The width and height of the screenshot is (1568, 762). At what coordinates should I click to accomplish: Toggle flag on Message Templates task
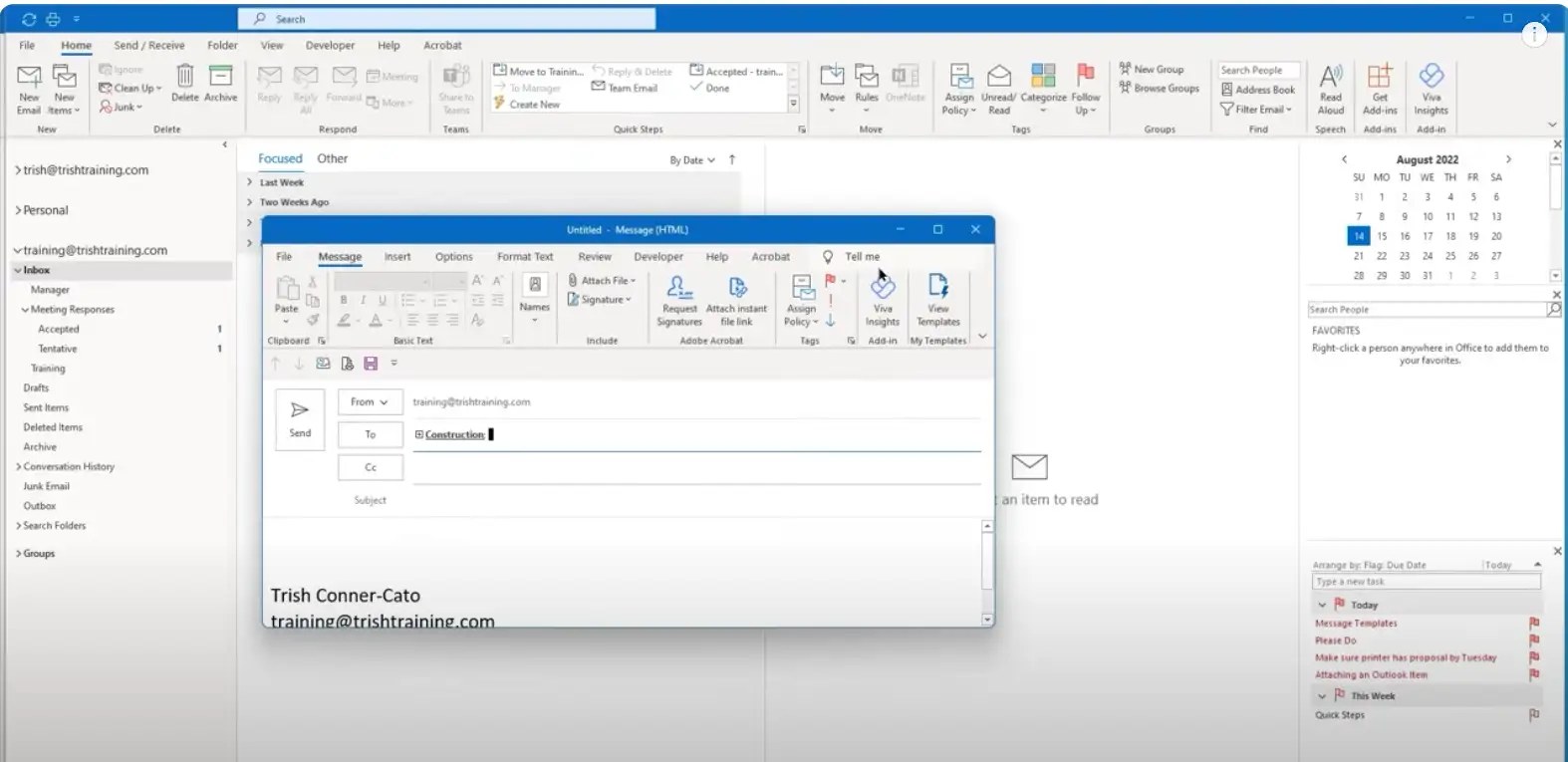(1534, 624)
